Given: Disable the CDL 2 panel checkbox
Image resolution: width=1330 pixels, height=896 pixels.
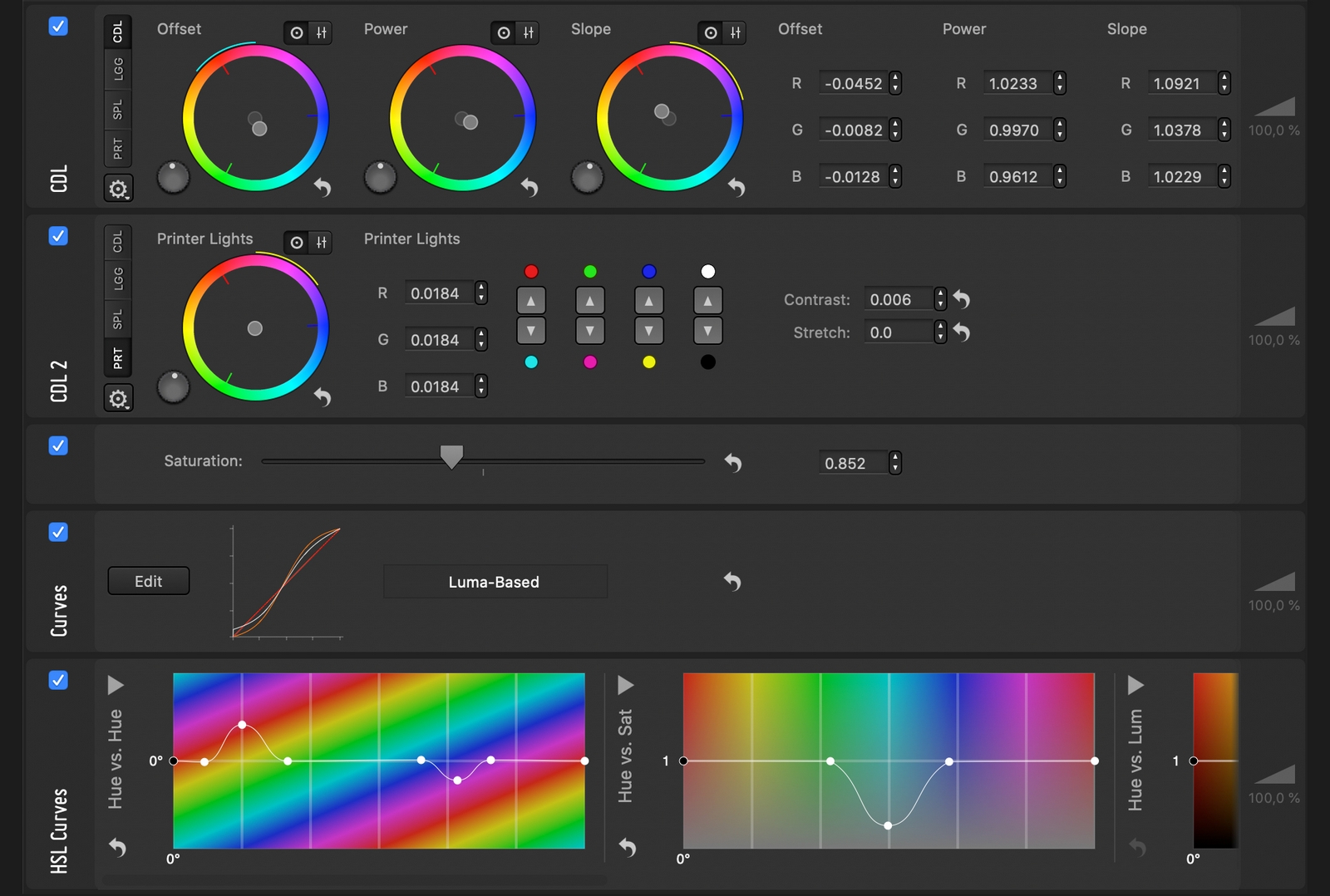Looking at the screenshot, I should click(58, 236).
